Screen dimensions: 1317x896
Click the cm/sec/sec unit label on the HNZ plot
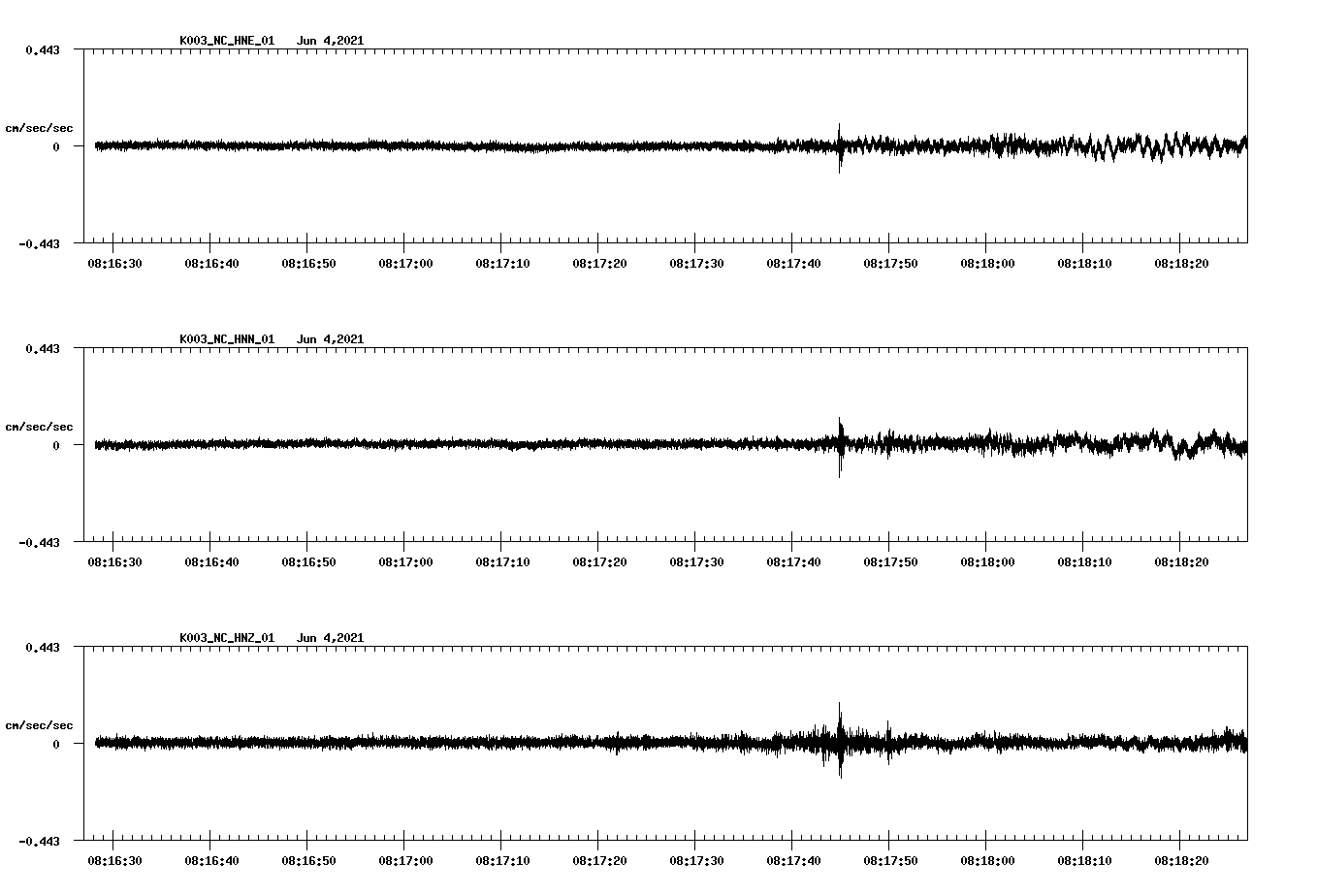click(x=40, y=725)
